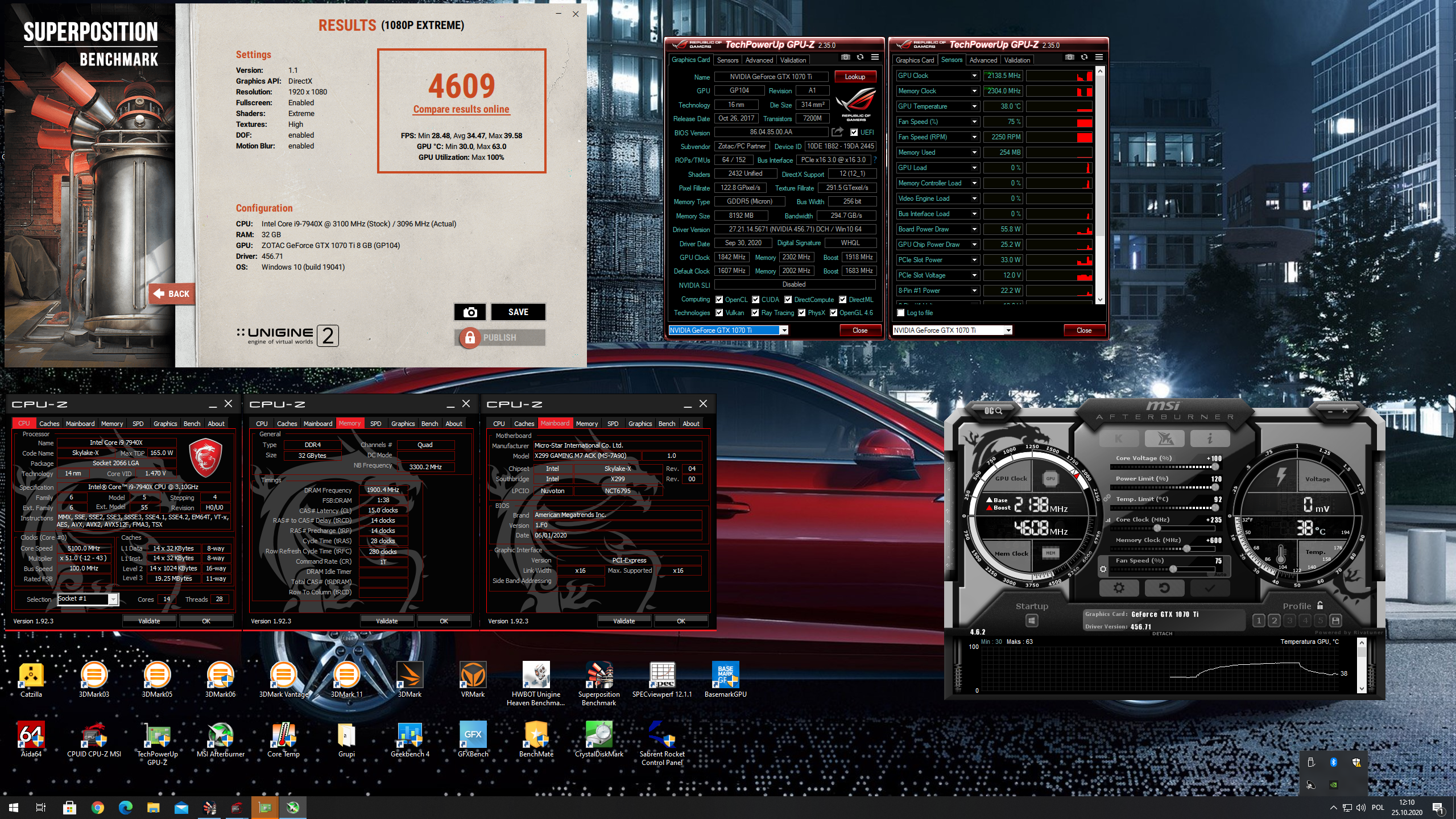The height and width of the screenshot is (819, 1456).
Task: Toggle the UEFI checkbox in GPU-Z
Action: 854,133
